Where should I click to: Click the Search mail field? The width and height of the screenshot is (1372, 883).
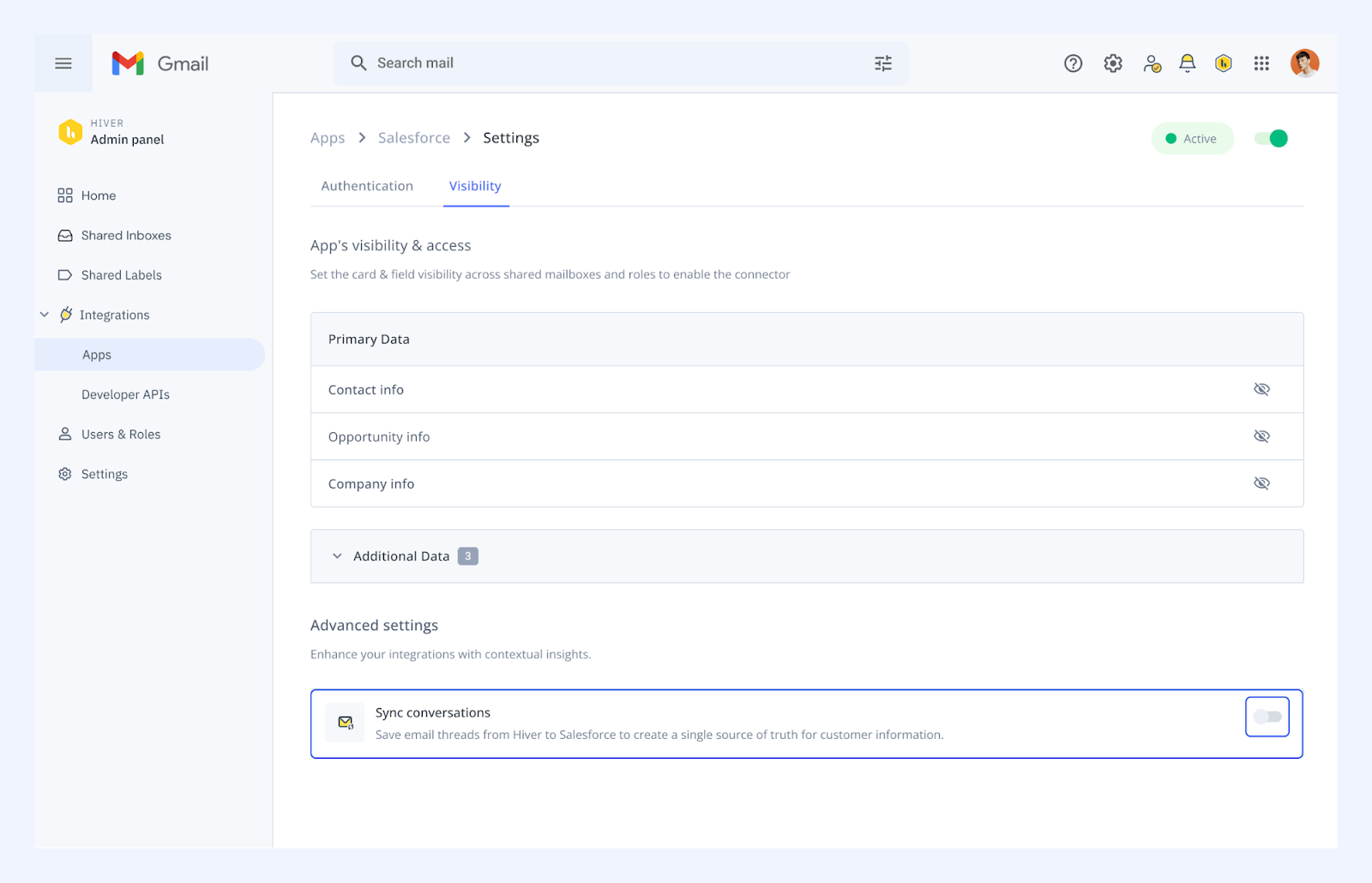pos(622,63)
